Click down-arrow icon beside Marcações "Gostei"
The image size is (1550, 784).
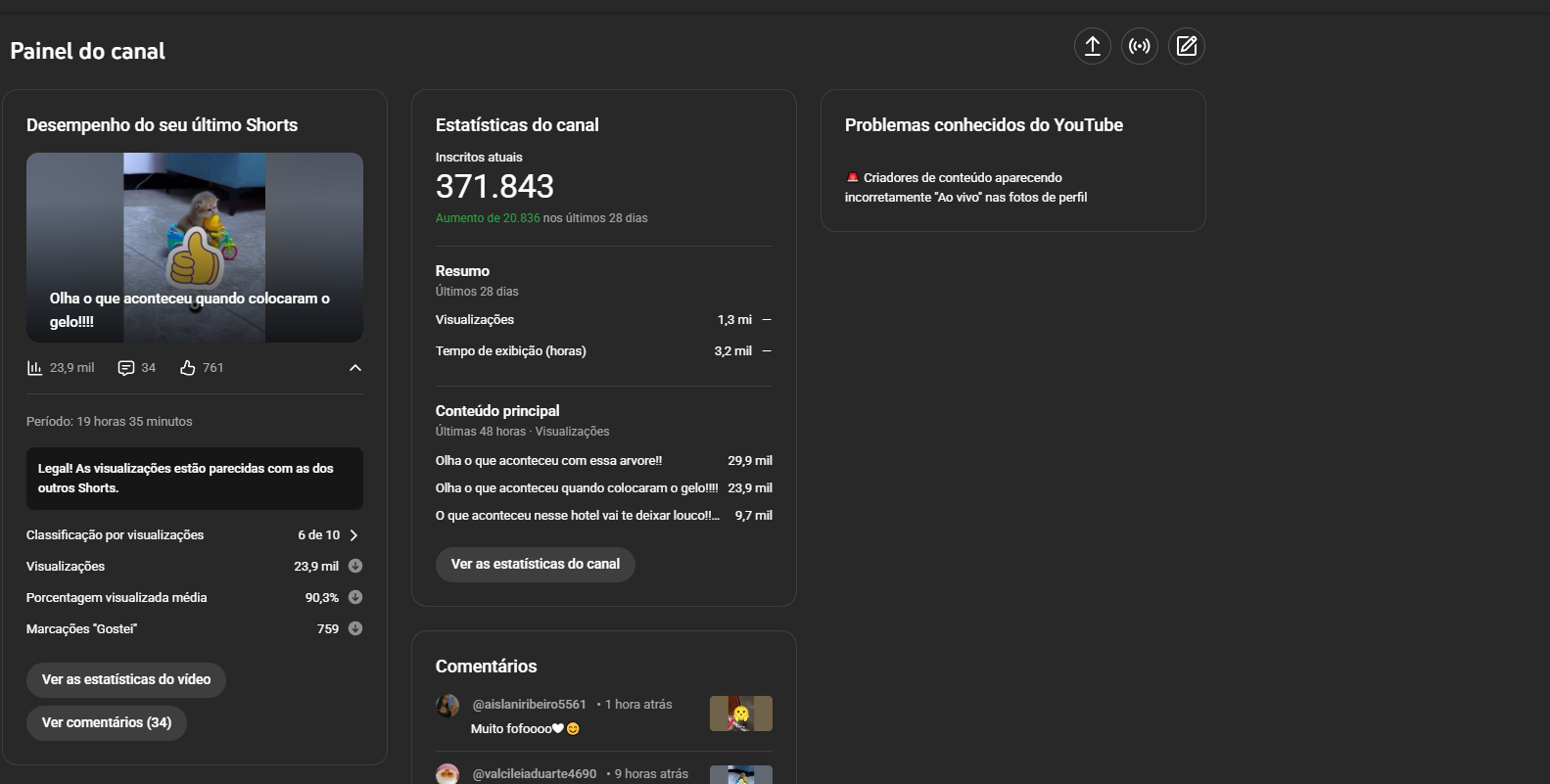tap(355, 628)
